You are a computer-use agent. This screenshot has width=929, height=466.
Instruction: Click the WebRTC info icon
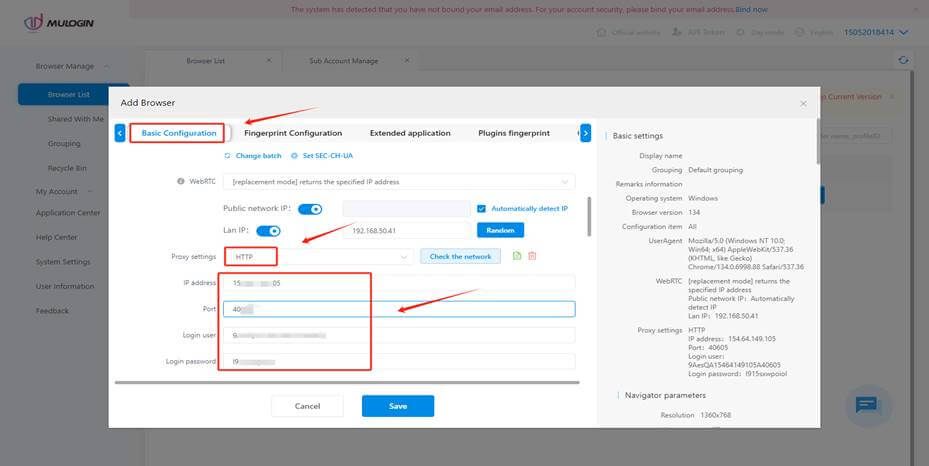click(181, 181)
